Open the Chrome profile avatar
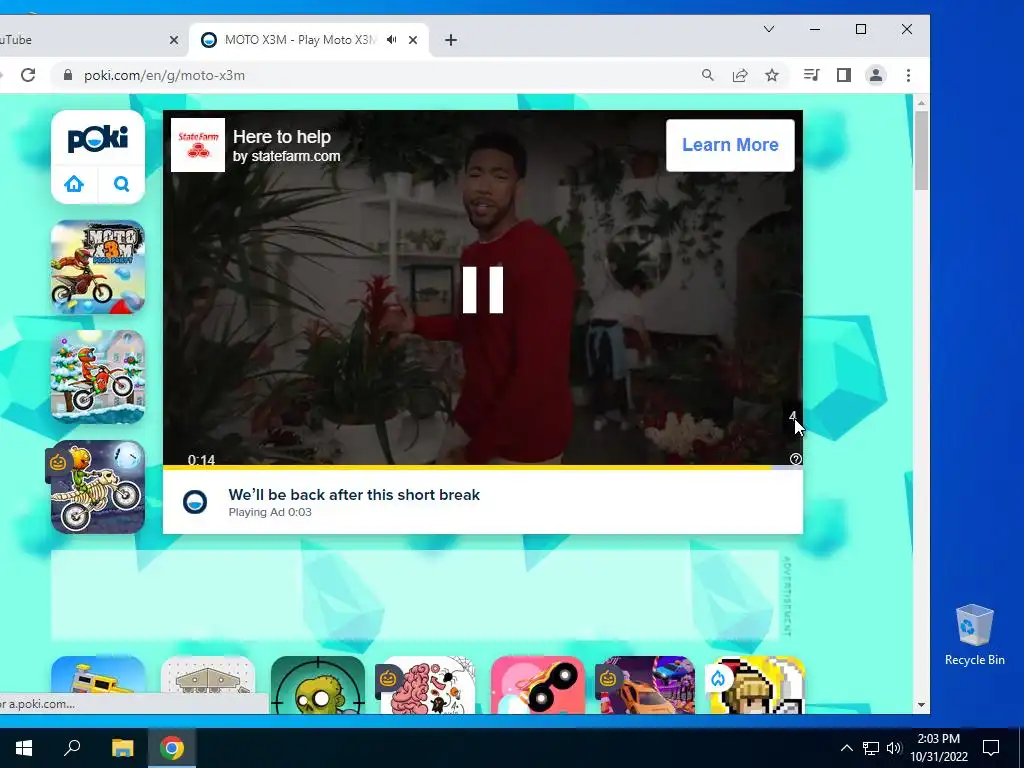The height and width of the screenshot is (768, 1024). click(876, 75)
